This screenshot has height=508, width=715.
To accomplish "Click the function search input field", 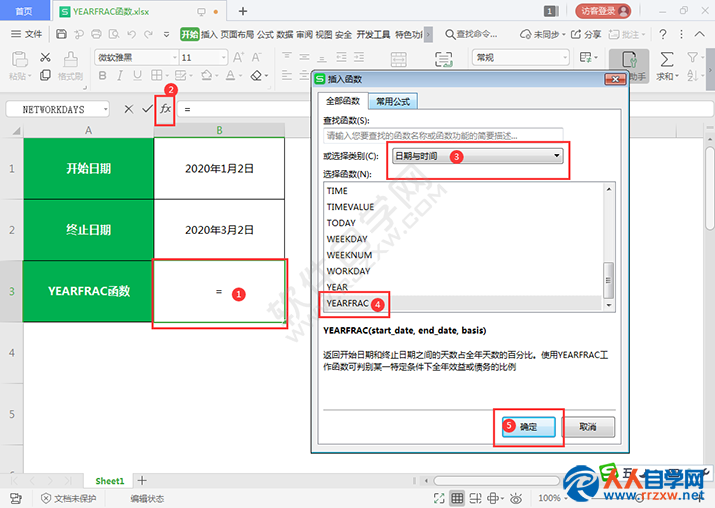I will coord(443,135).
